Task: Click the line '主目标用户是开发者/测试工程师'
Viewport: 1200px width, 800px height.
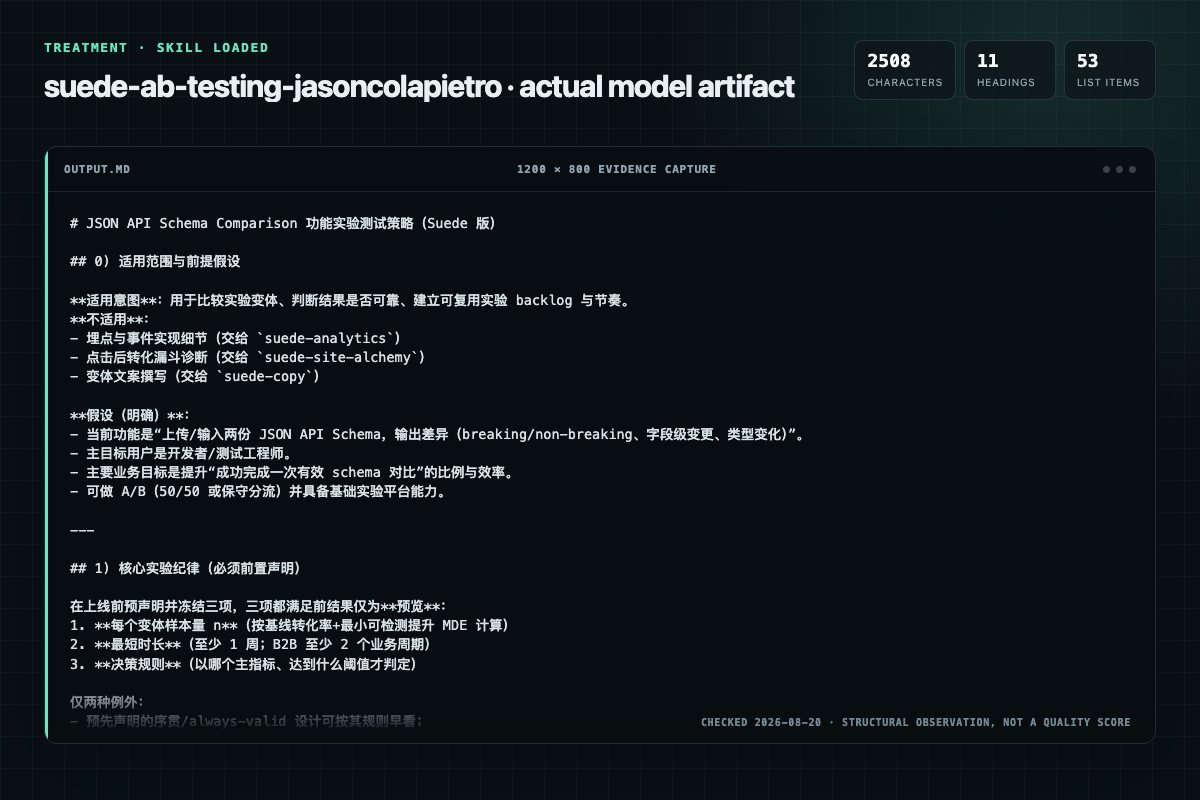Action: 184,453
